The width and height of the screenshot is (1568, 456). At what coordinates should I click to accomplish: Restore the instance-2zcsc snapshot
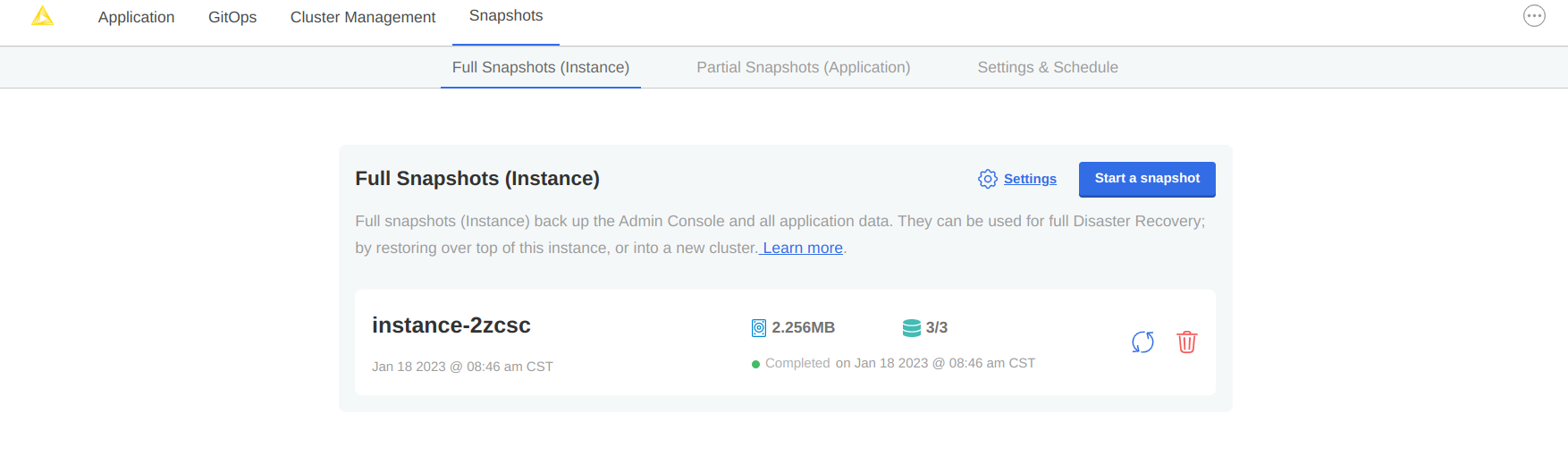click(1142, 342)
